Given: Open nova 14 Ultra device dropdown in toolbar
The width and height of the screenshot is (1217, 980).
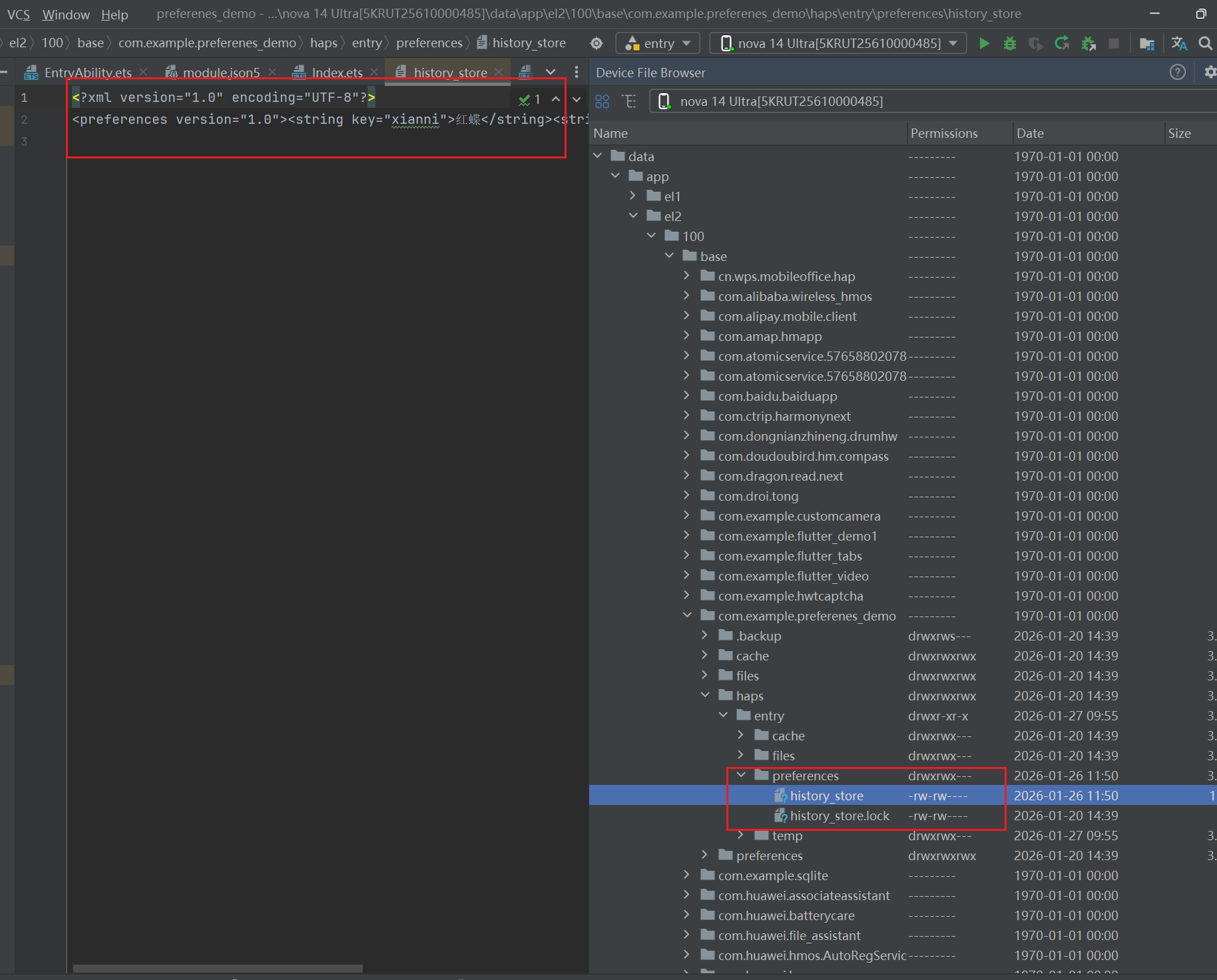Looking at the screenshot, I should coord(838,44).
